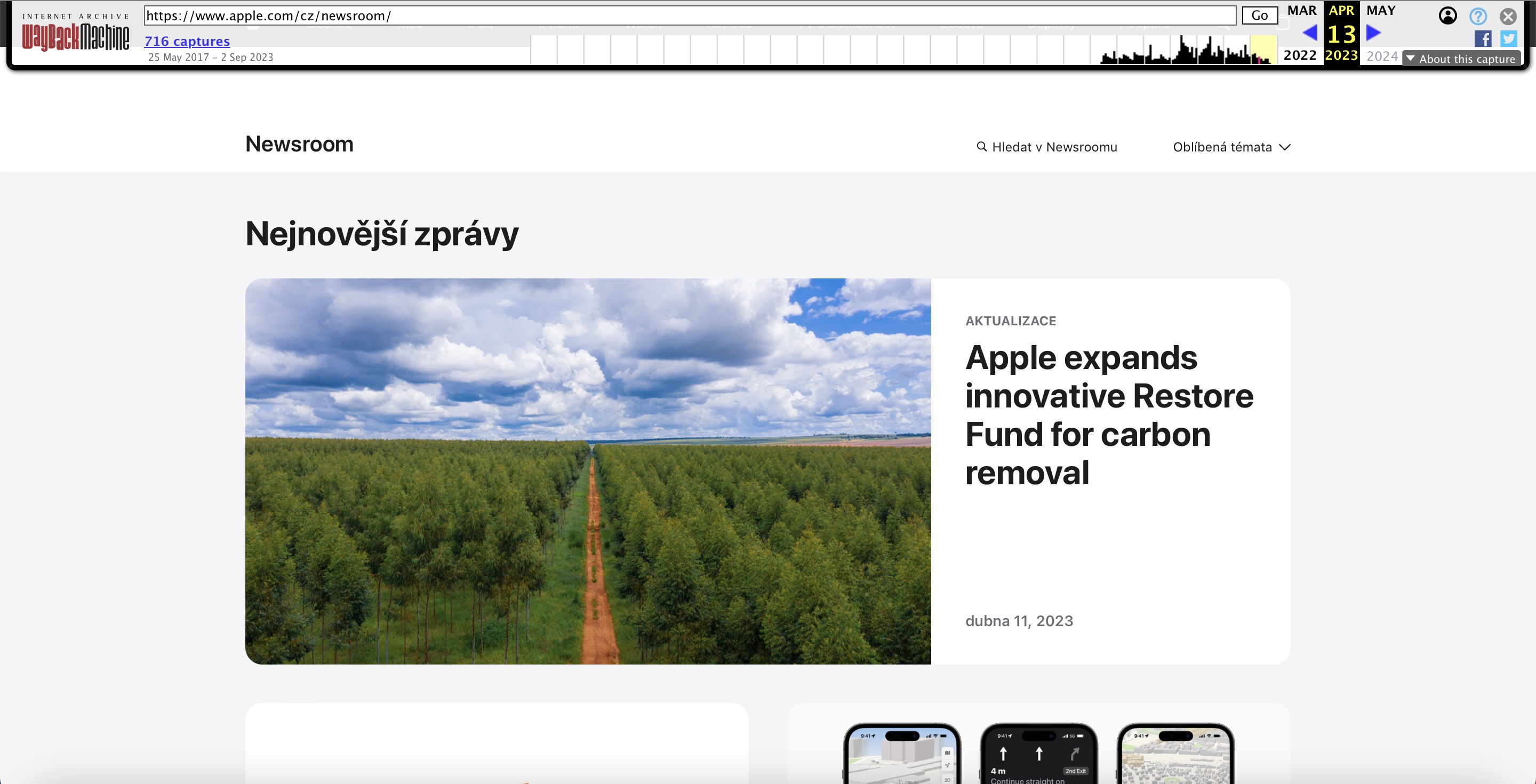Open the account profile icon
Screen dimensions: 1536x784
point(1448,15)
